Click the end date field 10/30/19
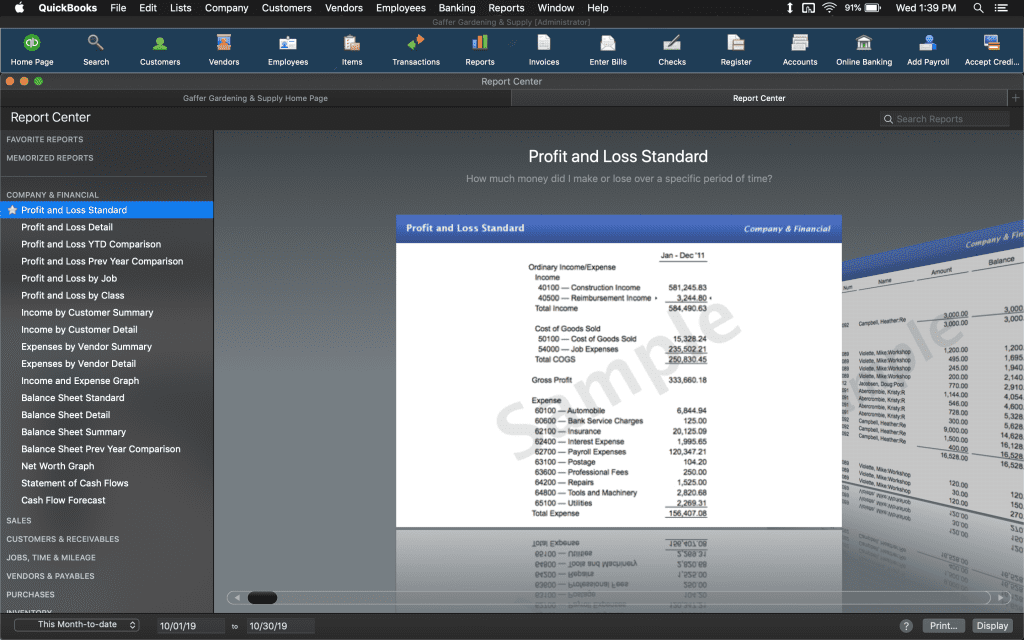 point(281,626)
